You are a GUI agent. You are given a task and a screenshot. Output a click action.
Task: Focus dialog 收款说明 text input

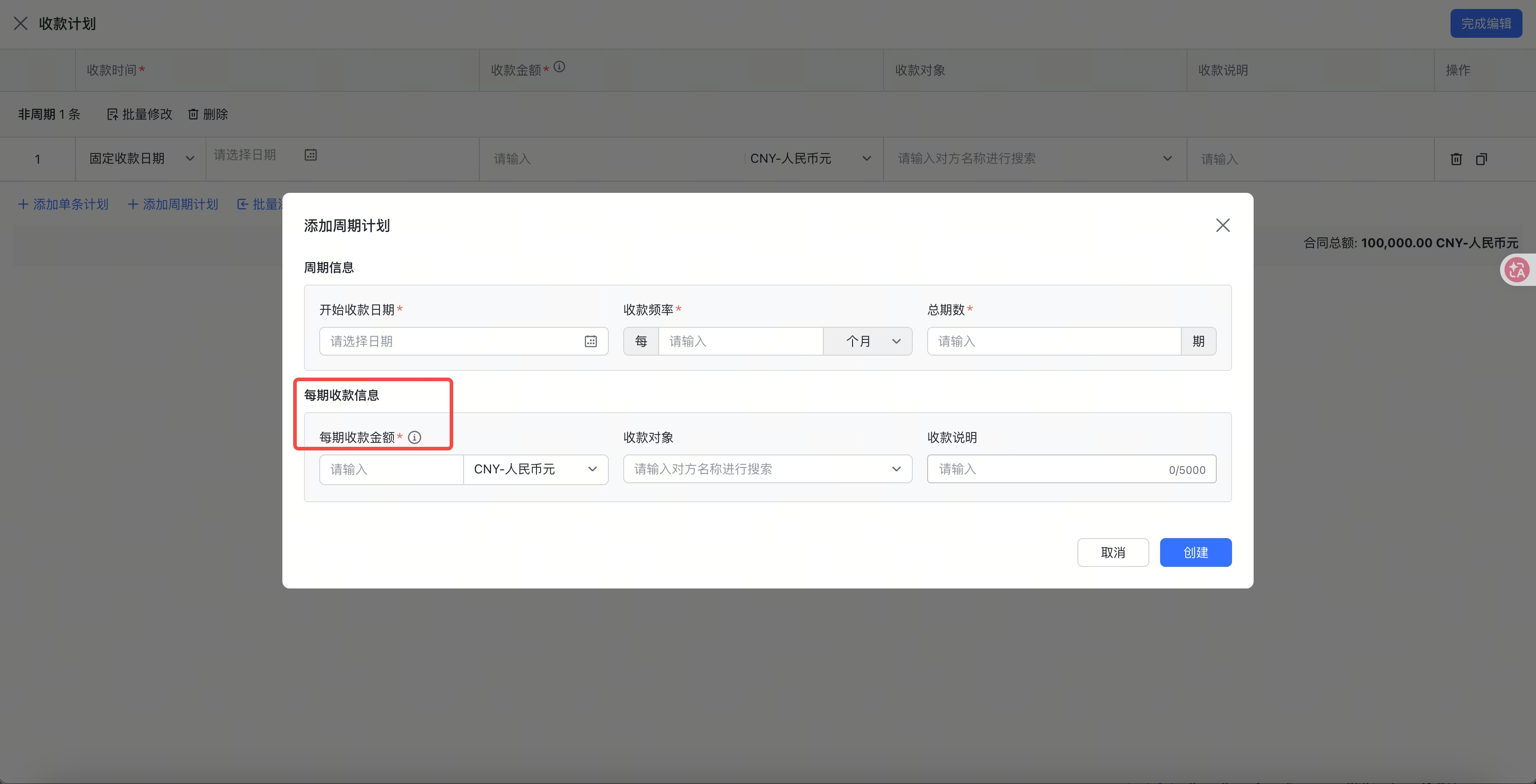1072,469
